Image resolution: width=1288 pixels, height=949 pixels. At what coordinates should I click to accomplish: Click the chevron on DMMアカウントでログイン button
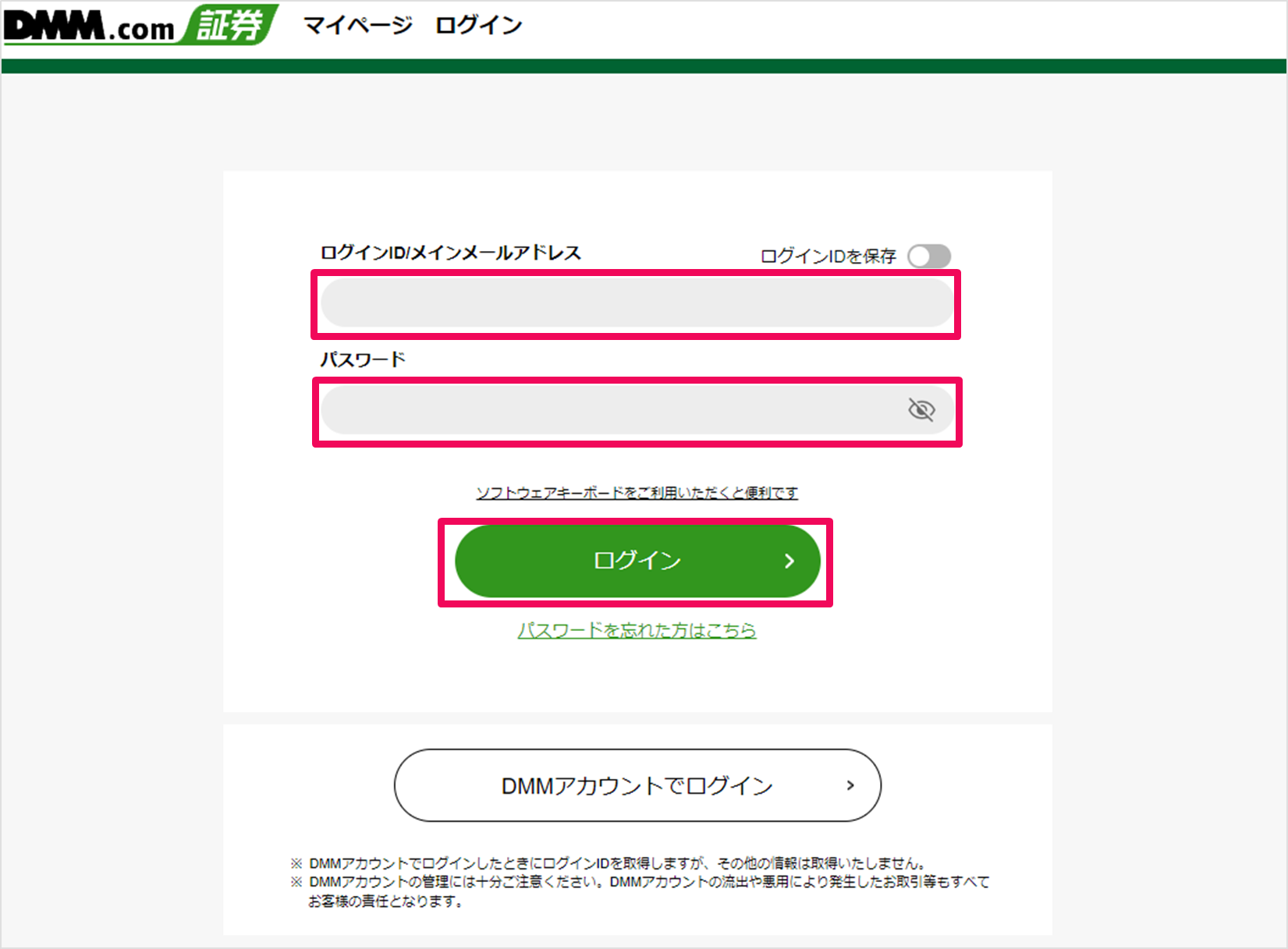click(x=850, y=785)
